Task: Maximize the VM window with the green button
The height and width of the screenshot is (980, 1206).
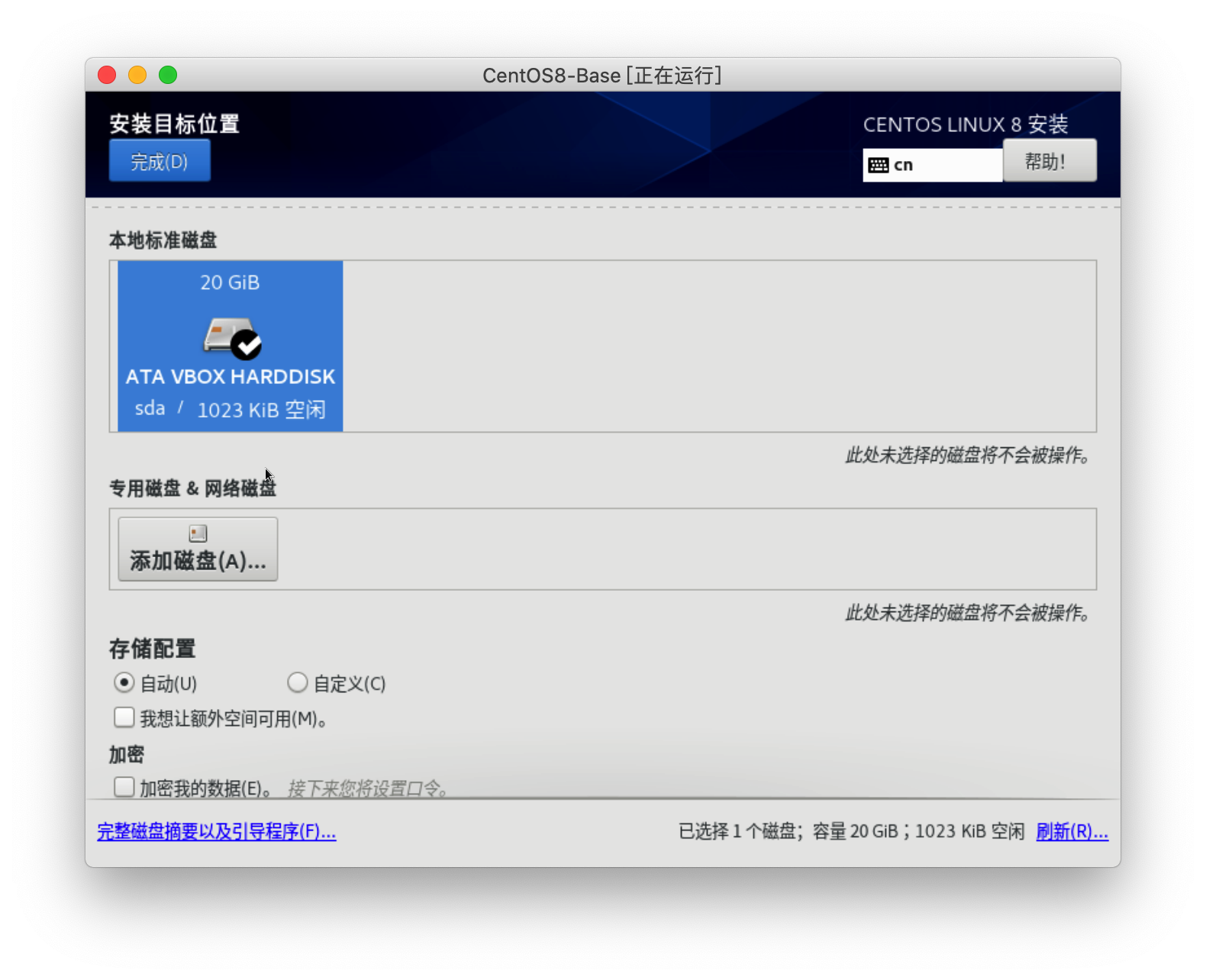Action: (168, 75)
